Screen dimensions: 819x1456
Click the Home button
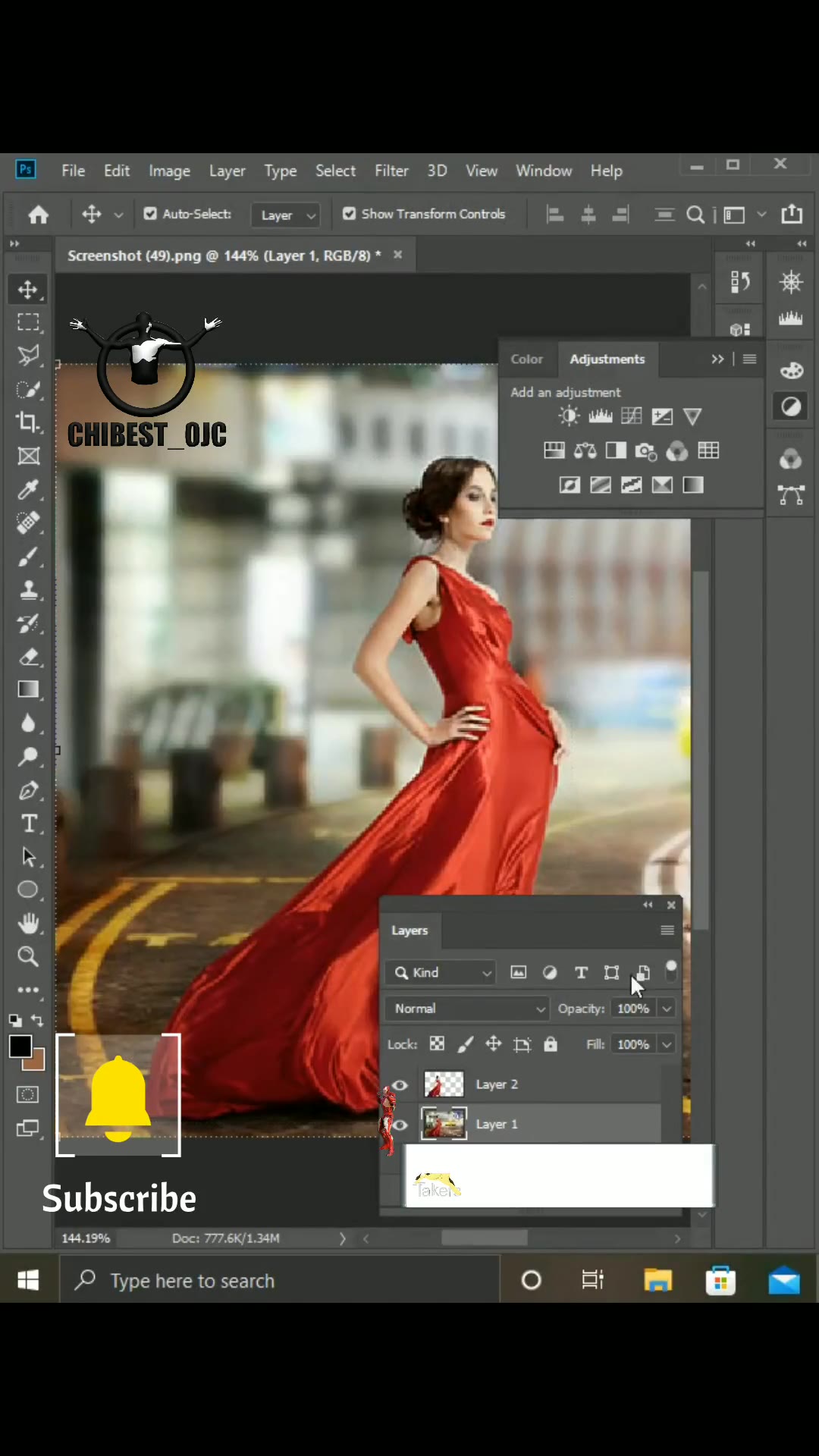tap(38, 215)
